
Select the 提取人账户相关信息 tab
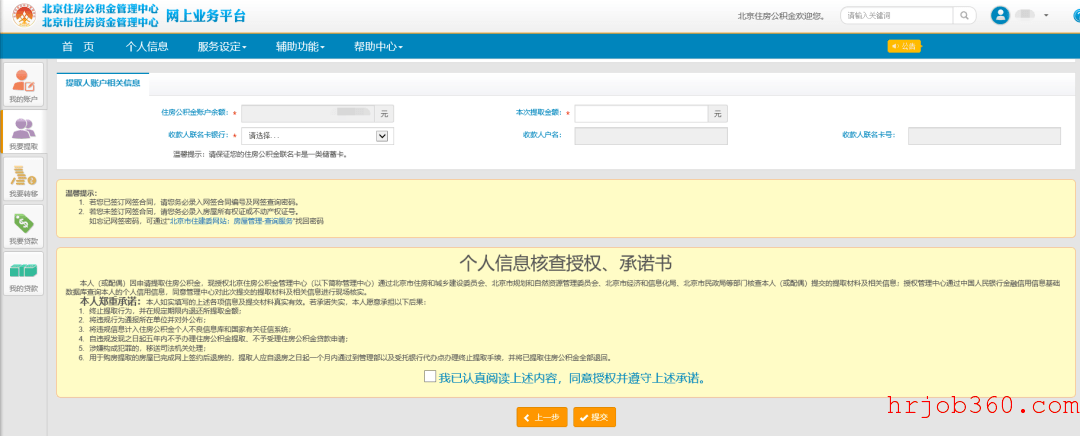[103, 83]
